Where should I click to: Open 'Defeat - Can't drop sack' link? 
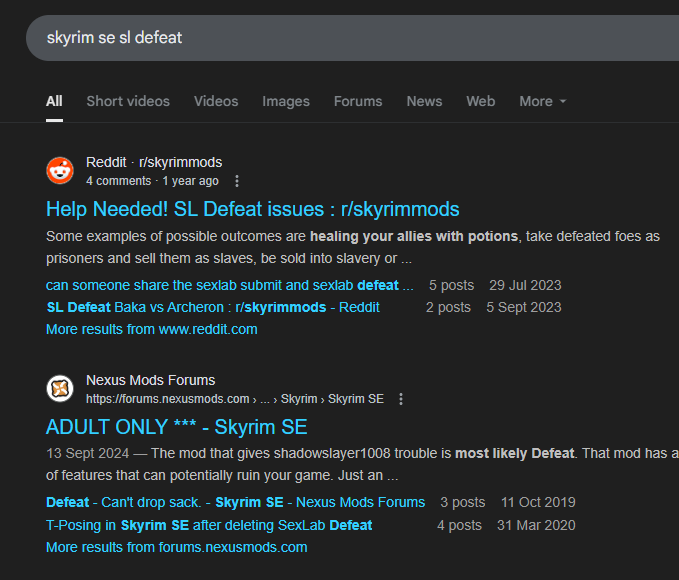point(235,502)
